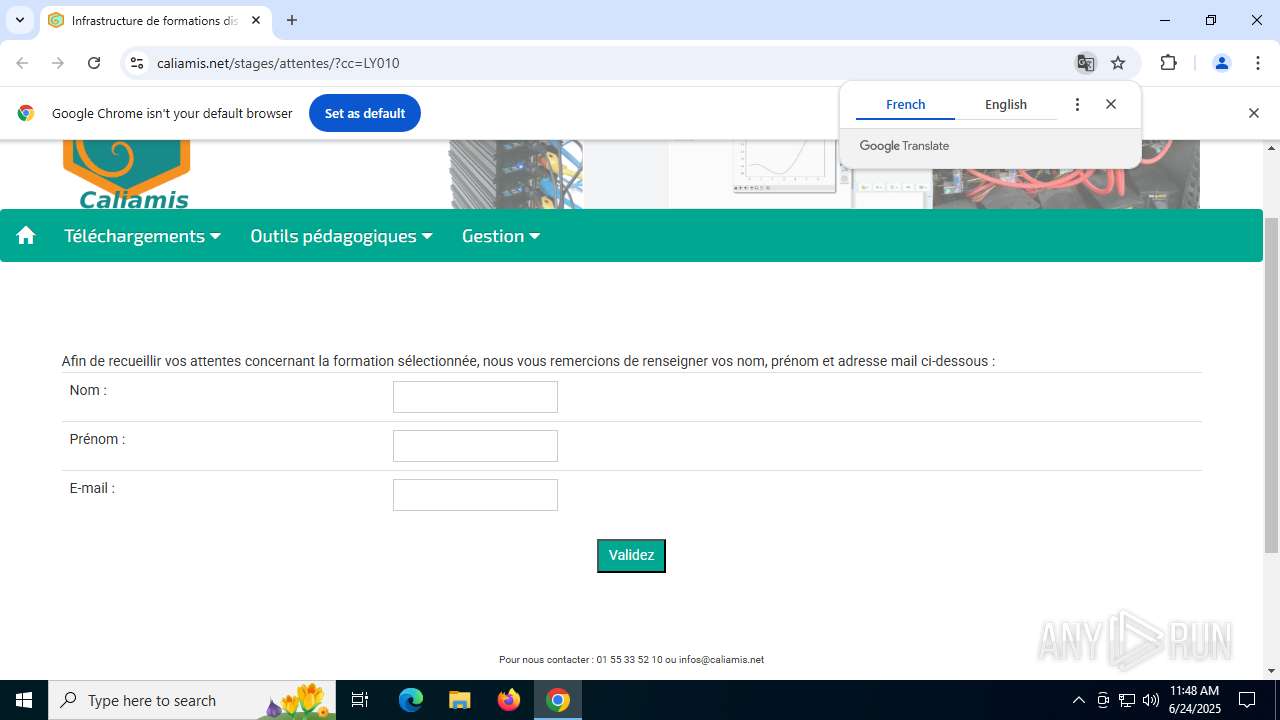This screenshot has height=720, width=1280.
Task: Focus the Nom input field
Action: pos(475,397)
